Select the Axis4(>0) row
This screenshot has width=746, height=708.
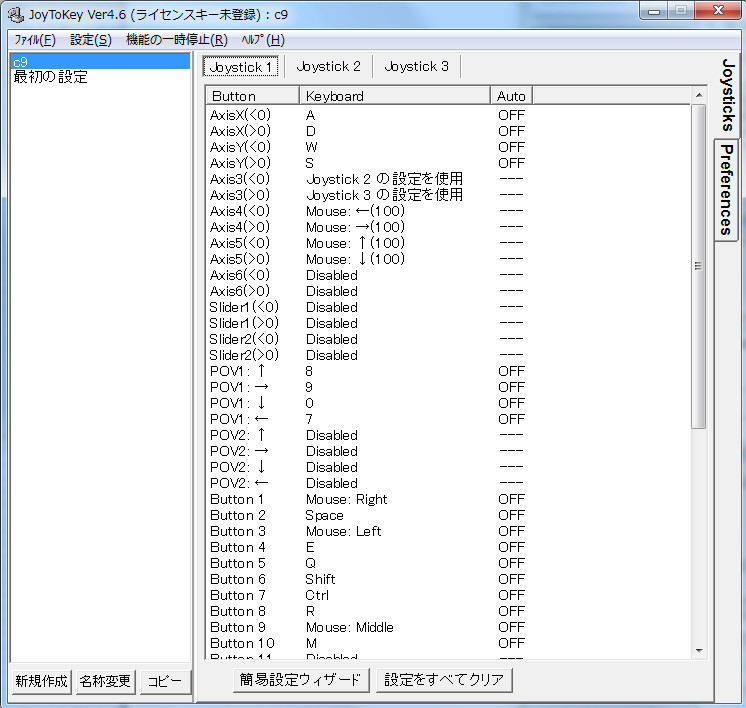tap(449, 227)
